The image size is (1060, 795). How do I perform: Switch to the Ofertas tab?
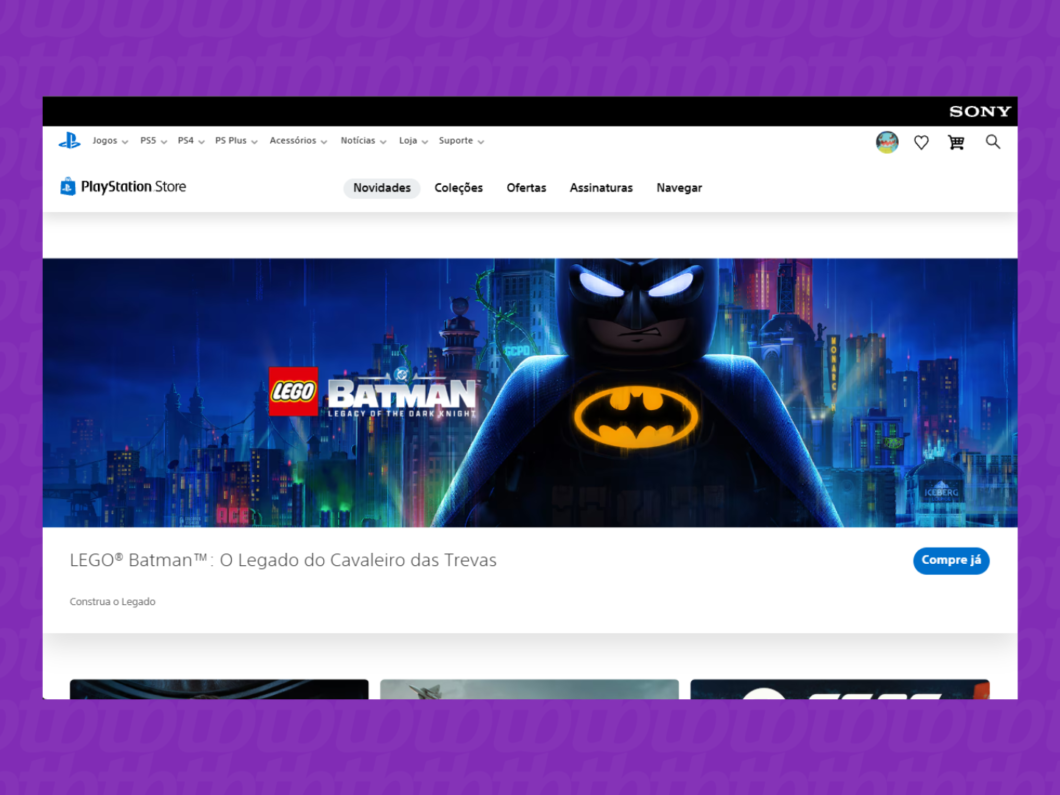click(x=526, y=188)
